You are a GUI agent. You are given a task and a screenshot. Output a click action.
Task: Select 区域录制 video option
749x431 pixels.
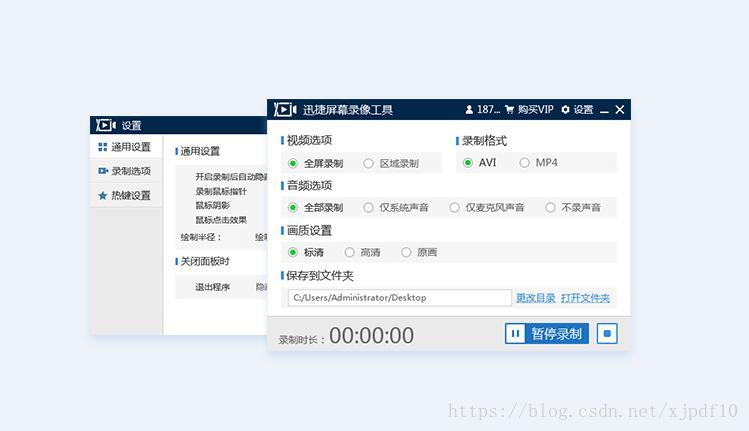point(391,163)
